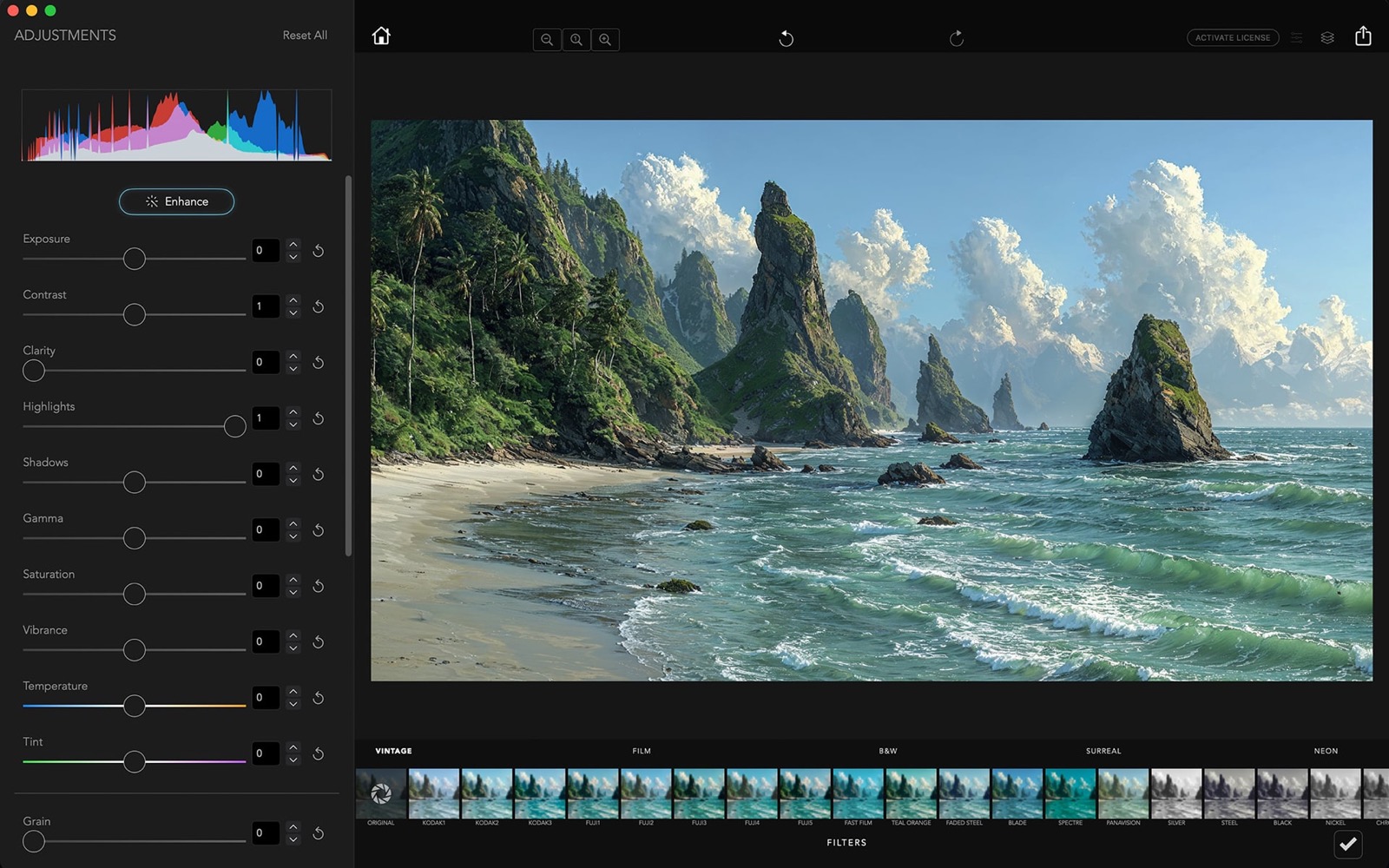Switch to the B&W filter category
The width and height of the screenshot is (1389, 868).
(x=888, y=751)
